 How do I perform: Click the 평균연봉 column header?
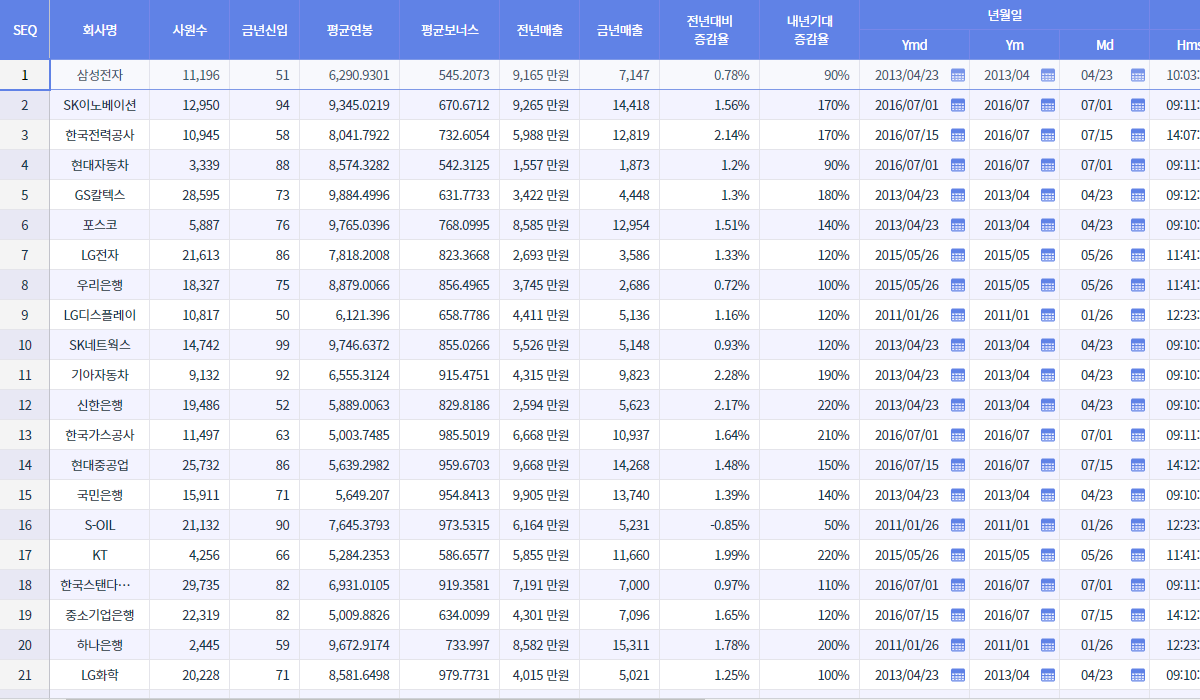349,30
